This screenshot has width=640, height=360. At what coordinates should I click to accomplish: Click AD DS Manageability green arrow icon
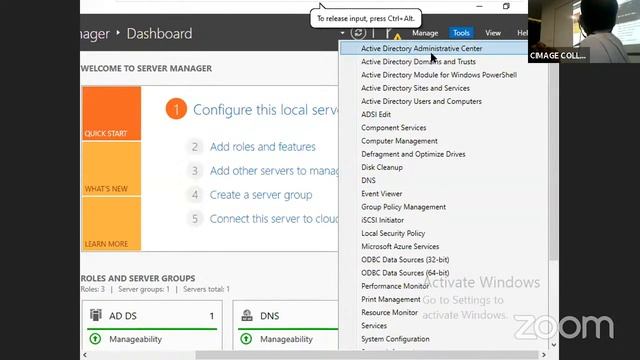[95, 339]
